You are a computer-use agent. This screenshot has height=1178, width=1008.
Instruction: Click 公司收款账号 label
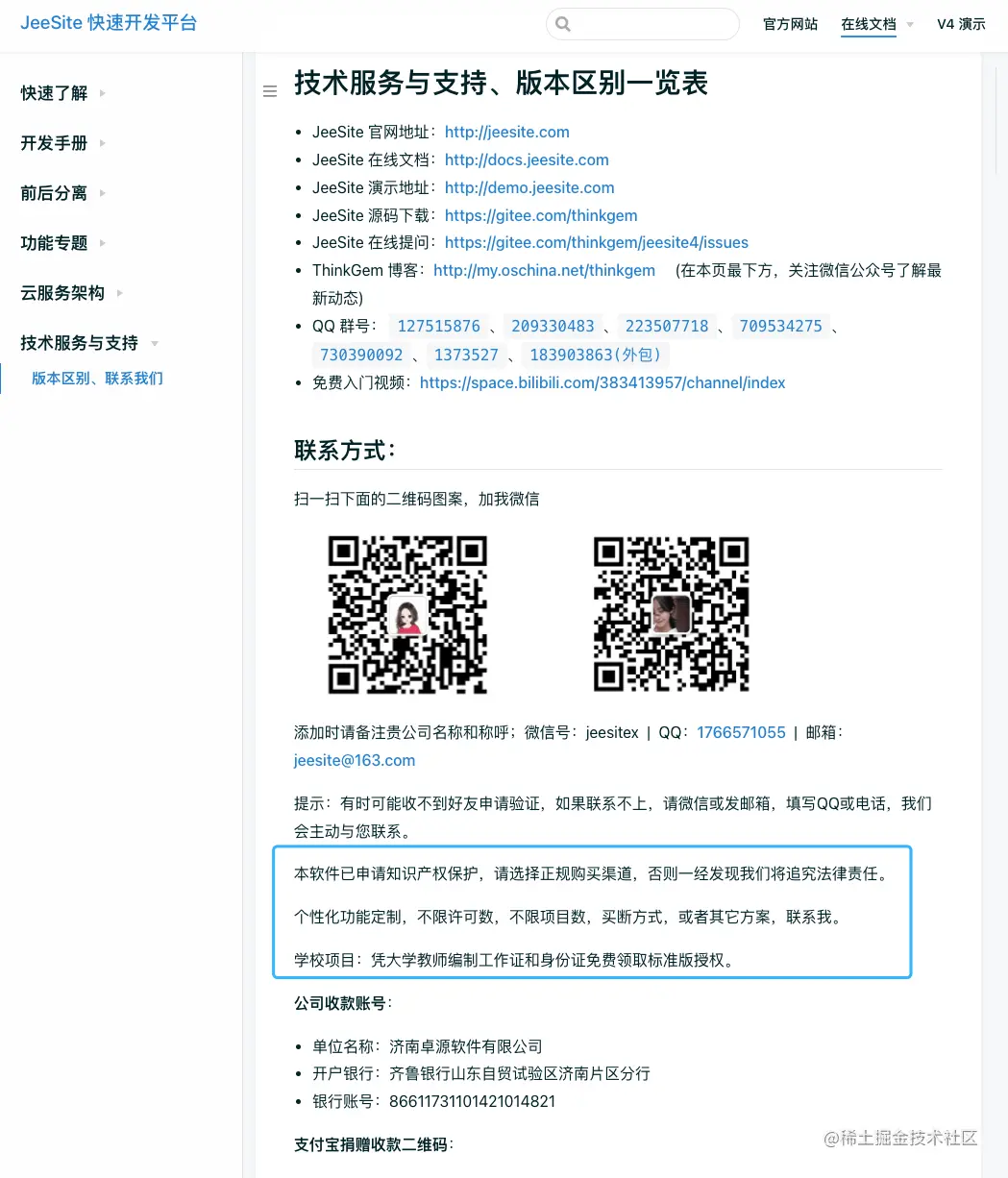coord(343,1003)
